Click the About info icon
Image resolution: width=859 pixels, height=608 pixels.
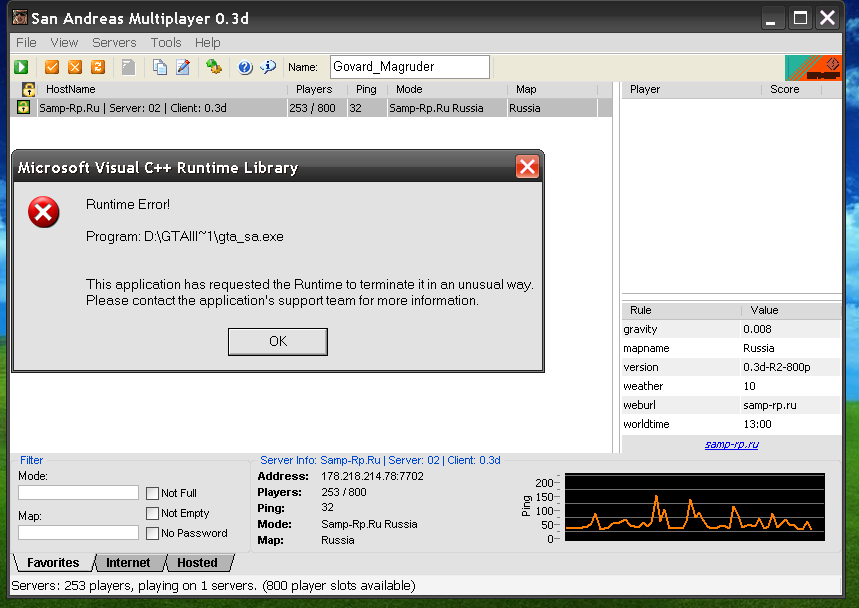[268, 67]
